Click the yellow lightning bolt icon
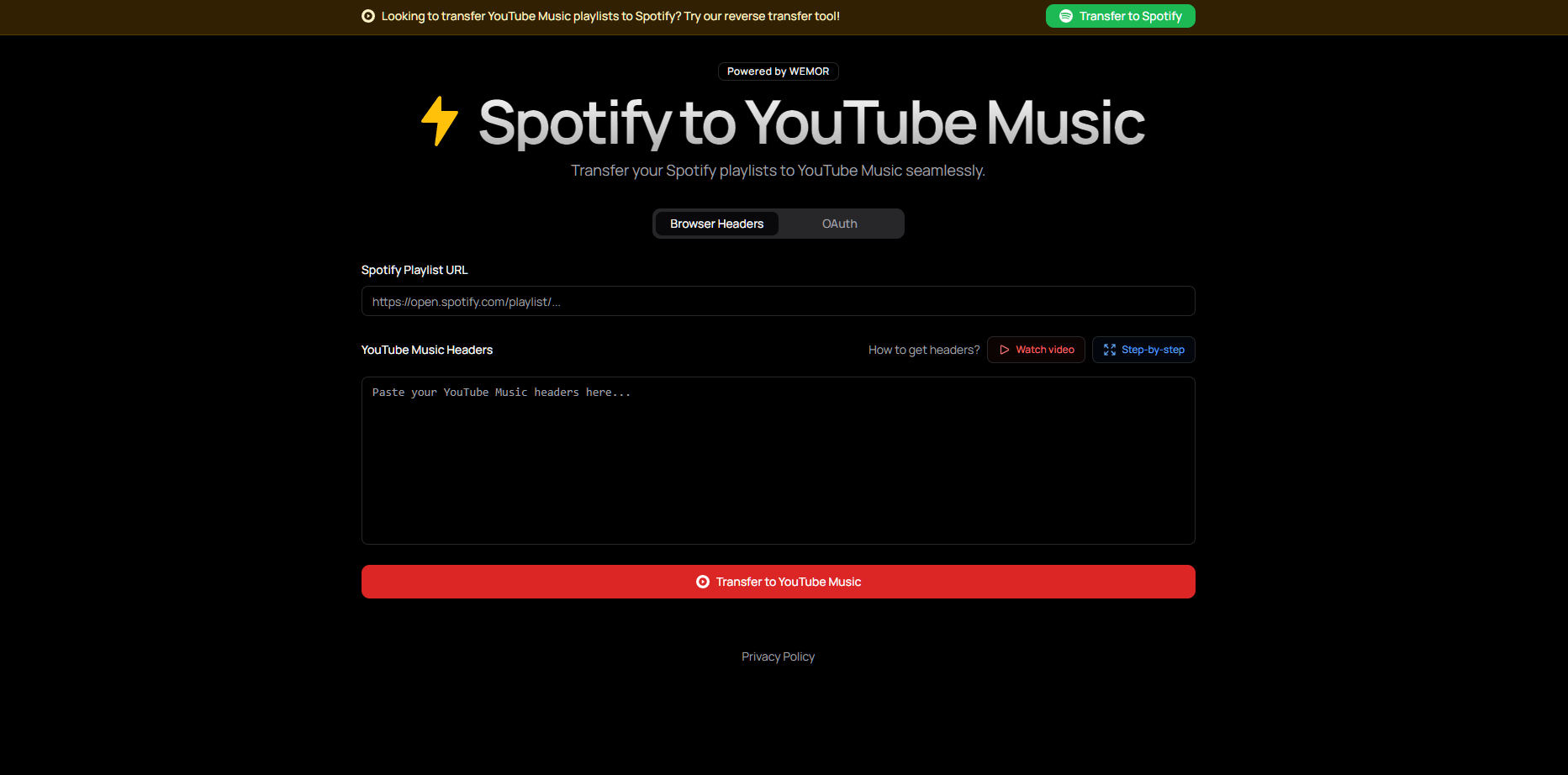The height and width of the screenshot is (775, 1568). click(440, 121)
